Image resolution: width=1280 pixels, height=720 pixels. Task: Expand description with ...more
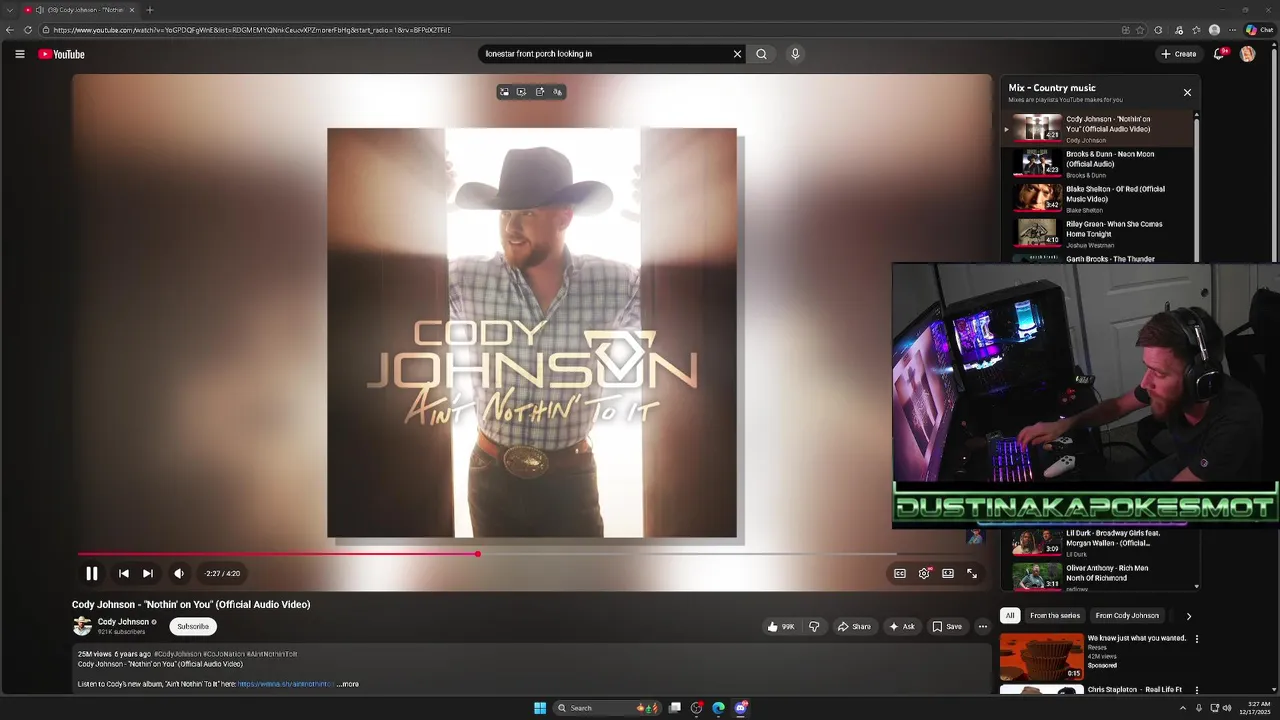tap(348, 684)
